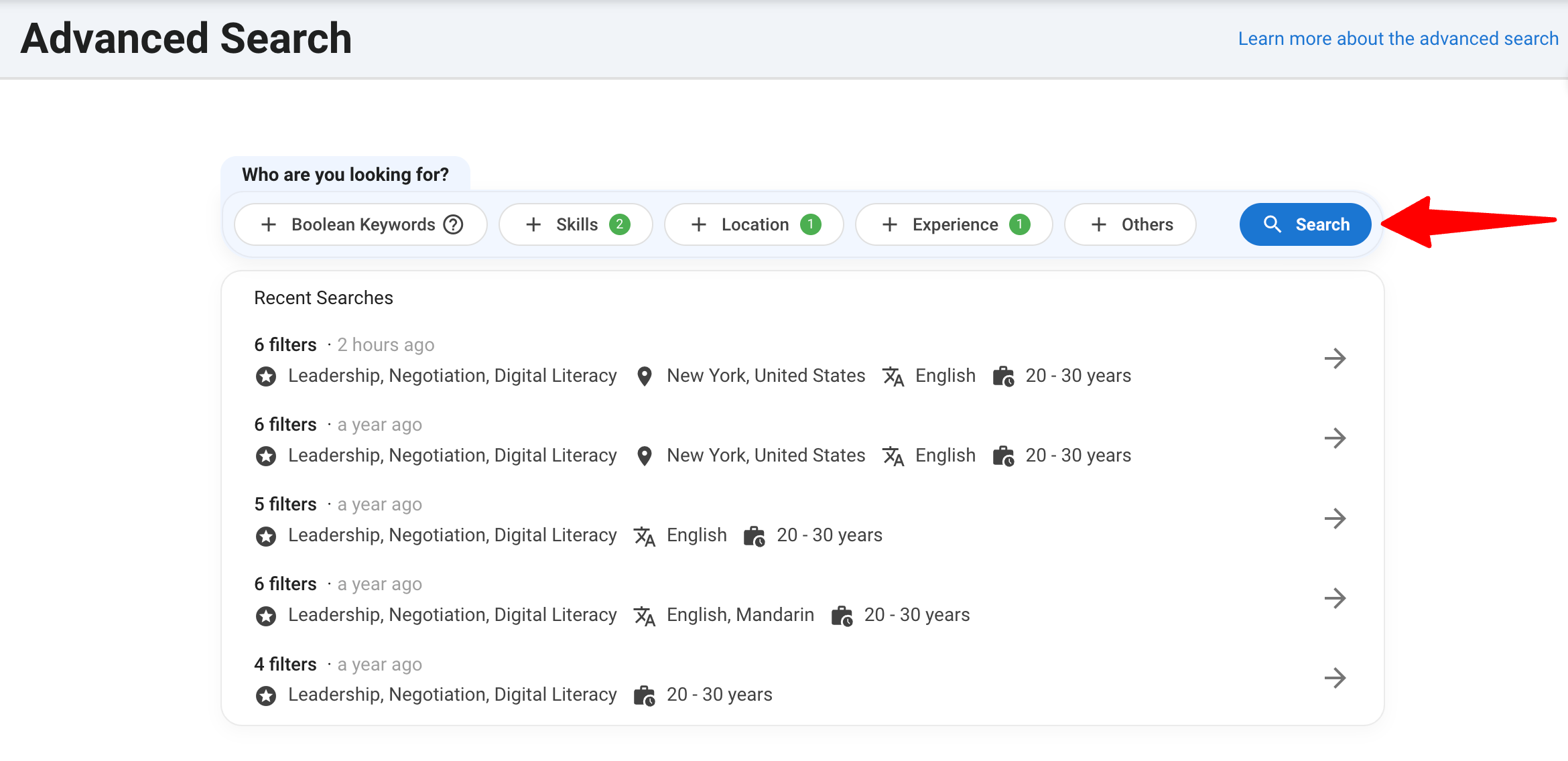Click the plus icon on Others chip

(x=1099, y=224)
